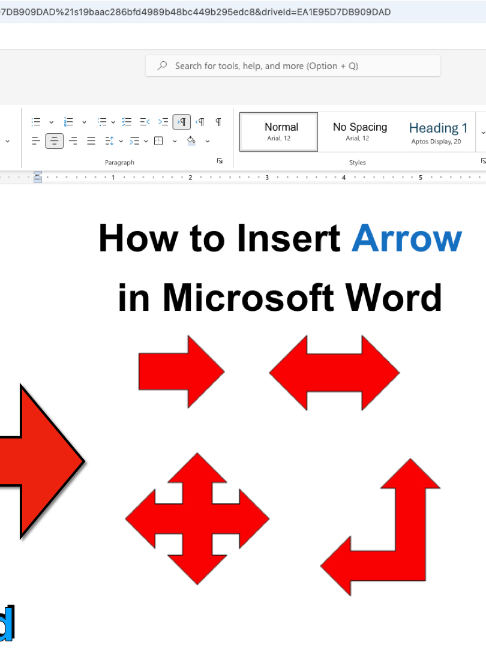Open the bullet list style dropdown

point(51,122)
